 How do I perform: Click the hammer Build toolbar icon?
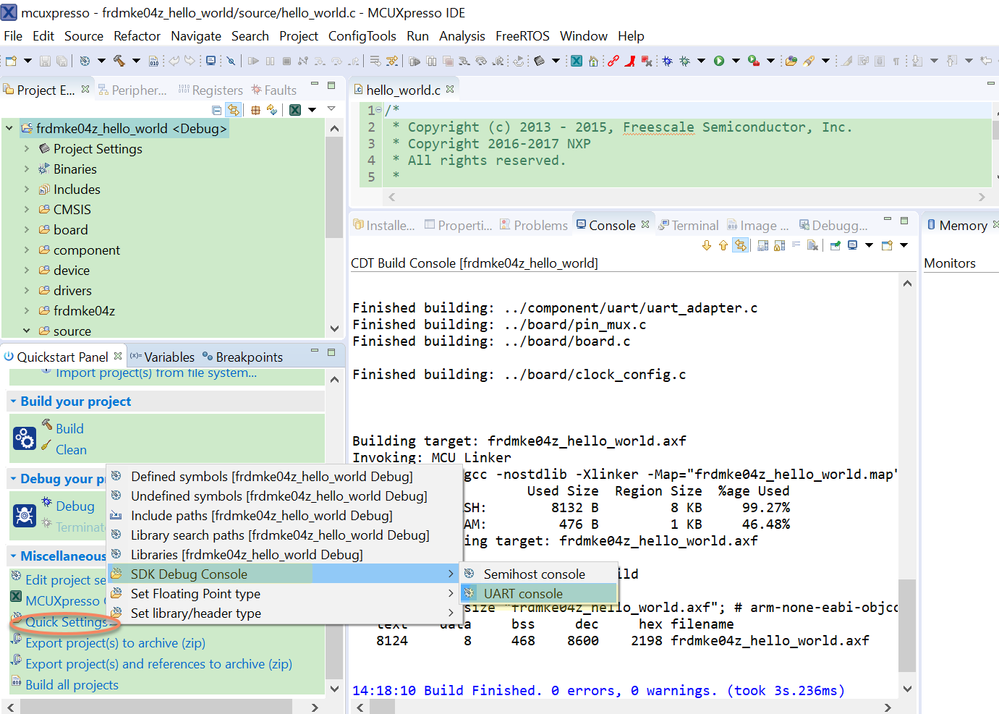click(x=119, y=61)
